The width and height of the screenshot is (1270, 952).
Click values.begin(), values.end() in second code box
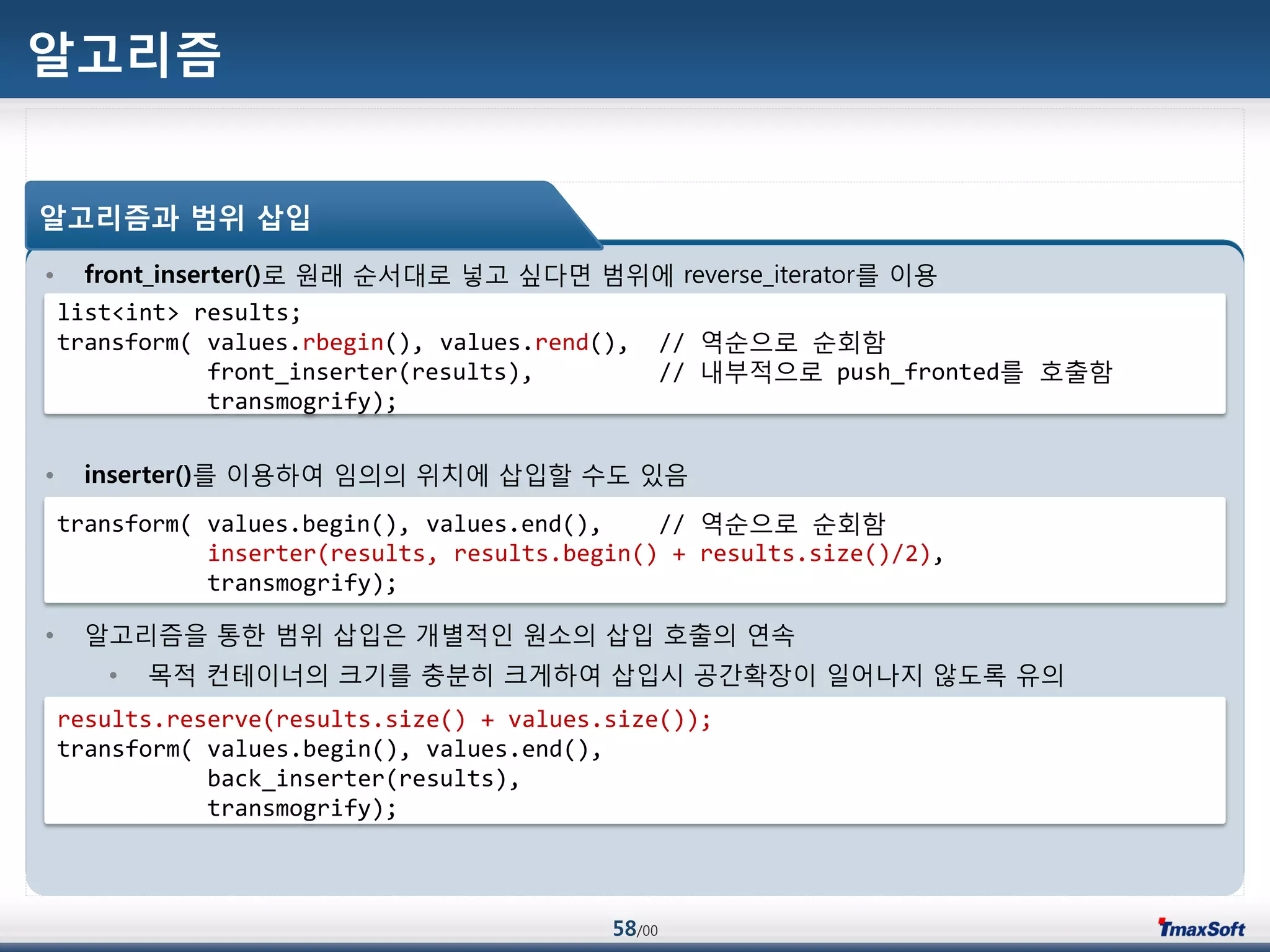(x=404, y=524)
